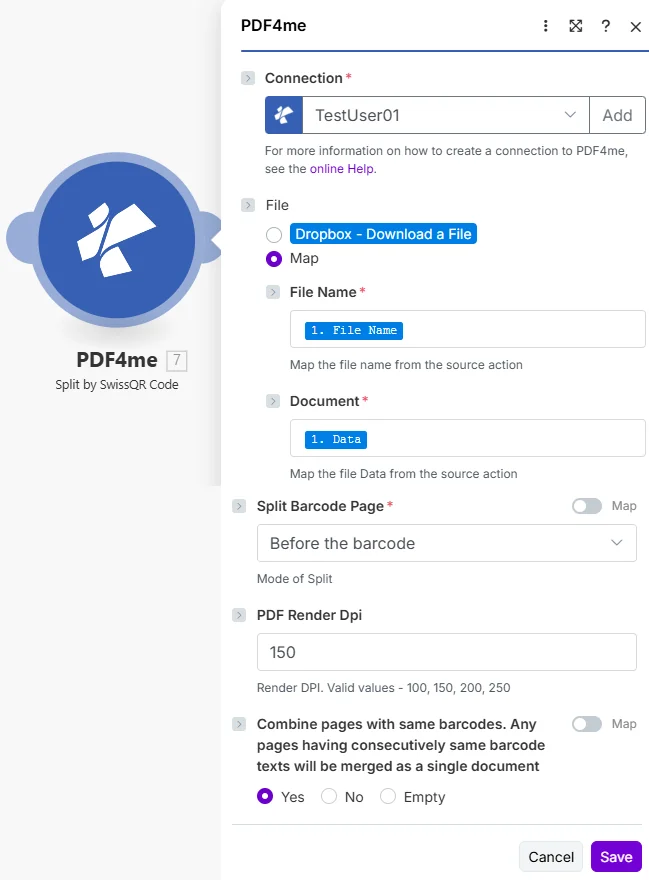The height and width of the screenshot is (880, 649).
Task: Toggle Map switch for Combine pages
Action: [587, 724]
